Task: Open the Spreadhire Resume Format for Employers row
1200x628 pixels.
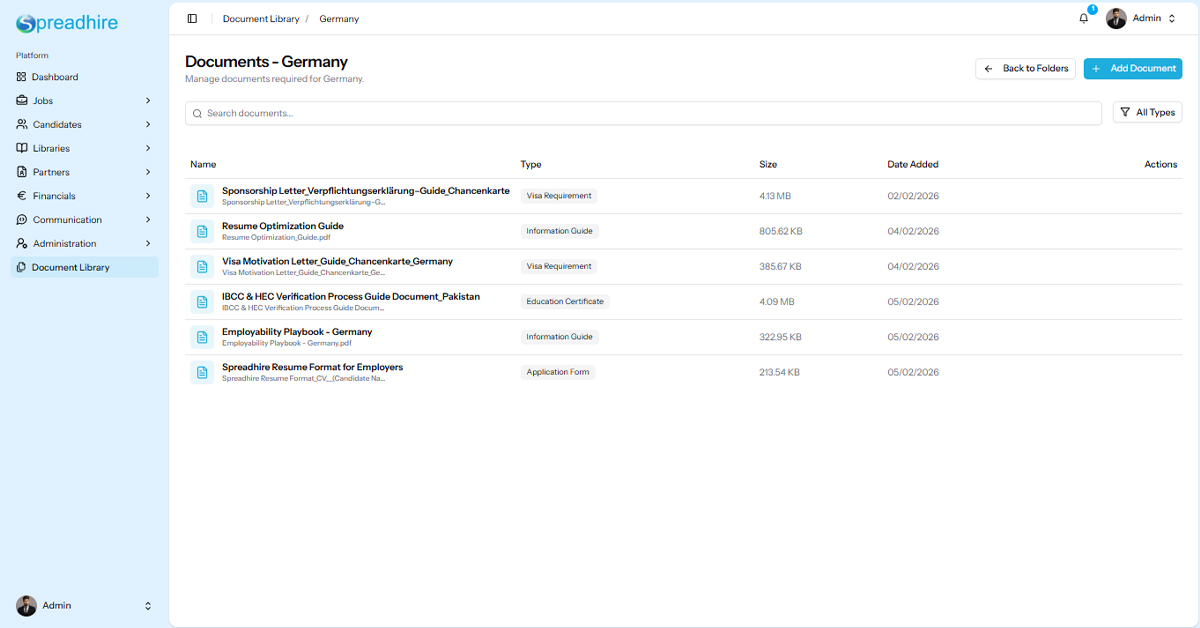Action: tap(312, 367)
